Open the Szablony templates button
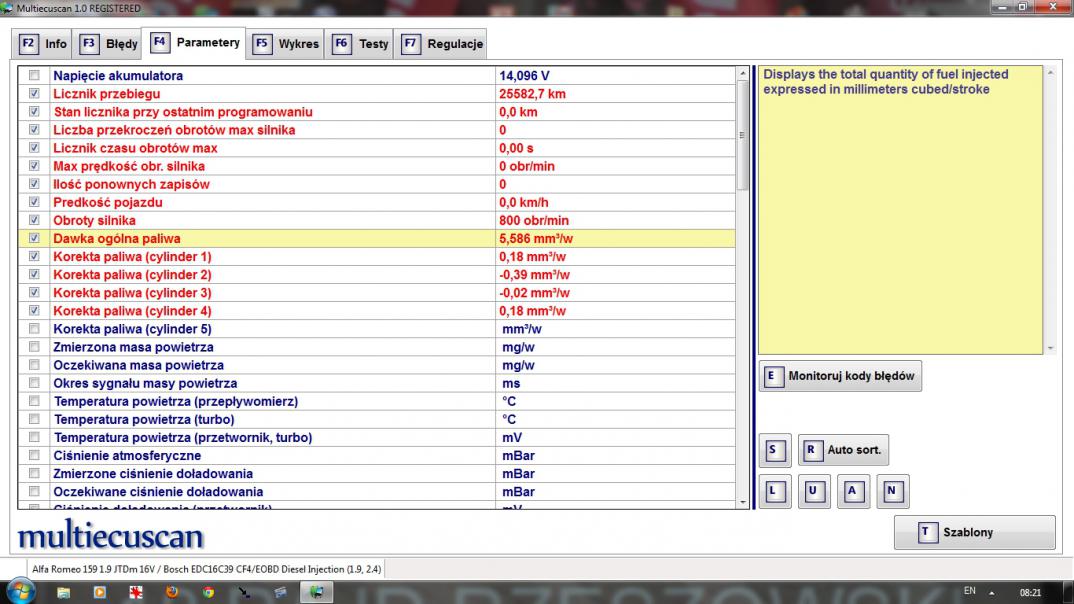 974,533
